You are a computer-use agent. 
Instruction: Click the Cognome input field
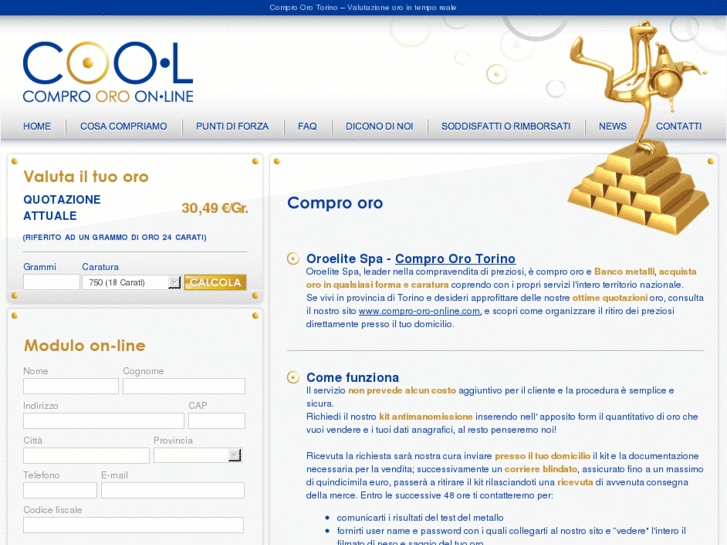[x=184, y=386]
